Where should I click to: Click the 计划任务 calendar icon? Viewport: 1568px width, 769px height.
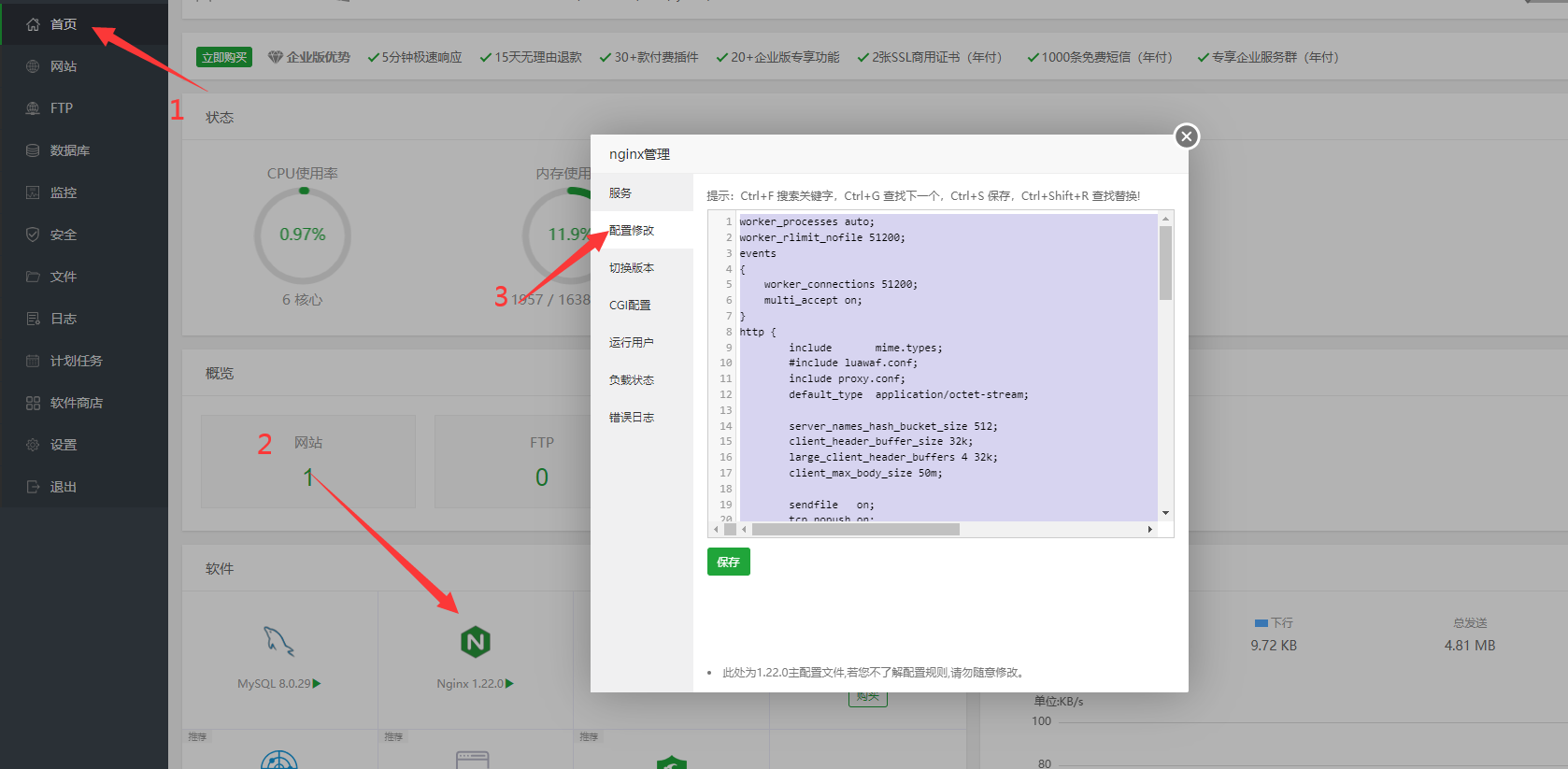coord(33,361)
